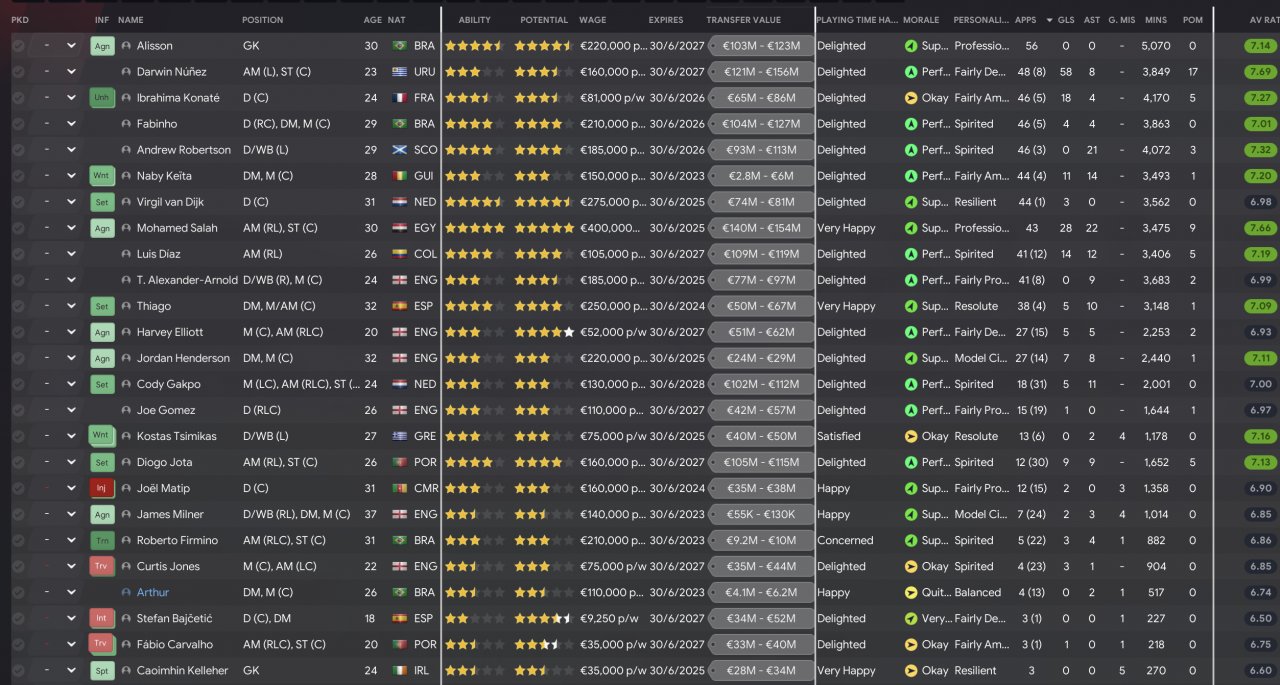Viewport: 1280px width, 685px height.
Task: Click Mohamed Salah's green morale arrow icon
Action: click(910, 228)
